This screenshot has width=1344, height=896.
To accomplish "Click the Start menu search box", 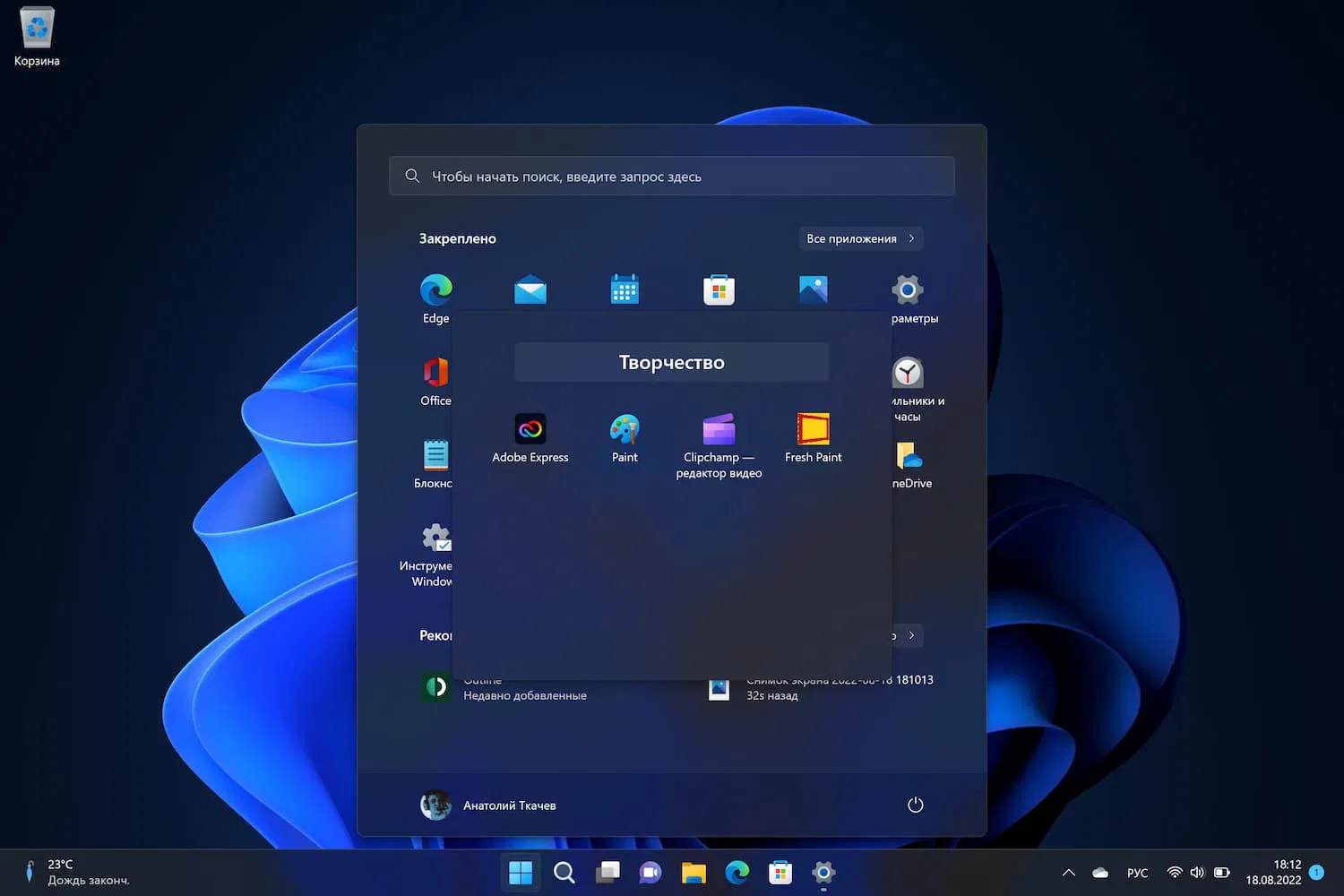I will [672, 177].
